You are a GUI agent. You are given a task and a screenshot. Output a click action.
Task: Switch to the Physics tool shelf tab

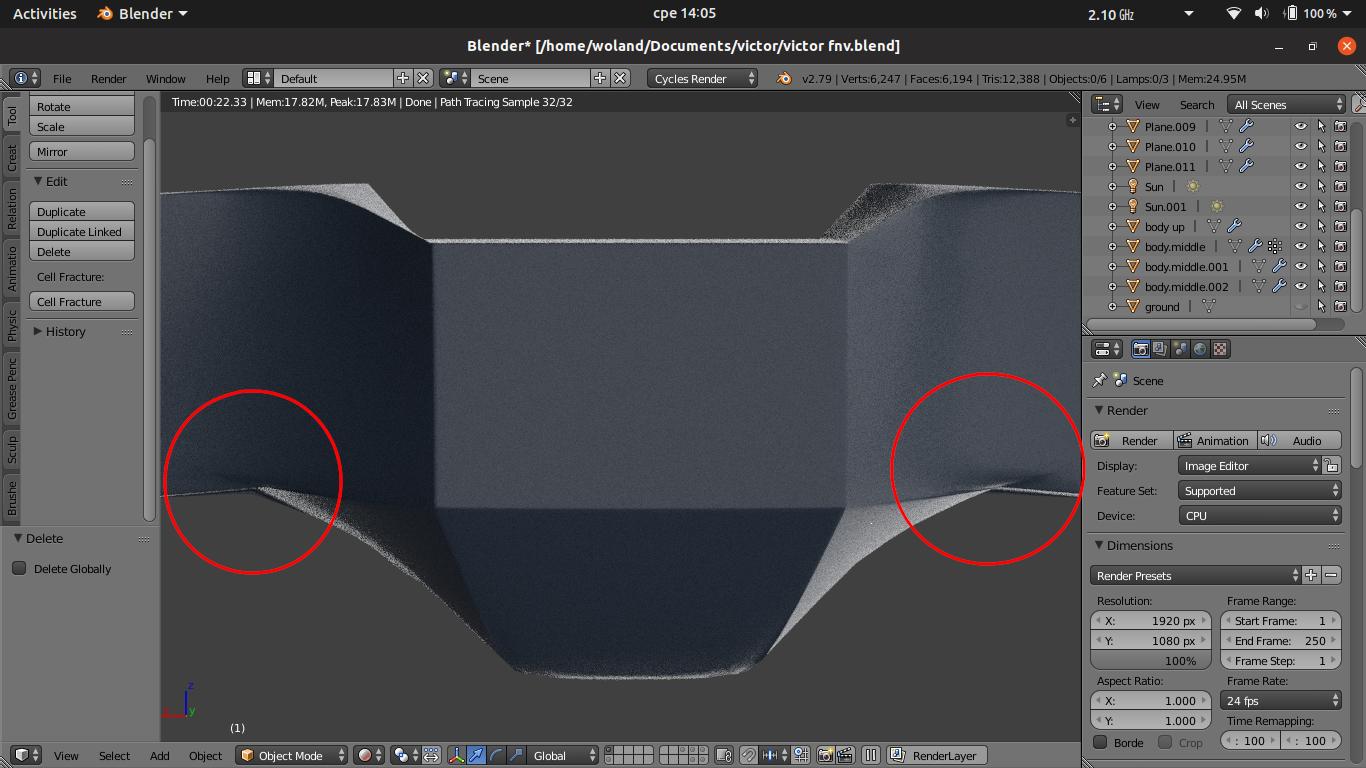[x=12, y=324]
